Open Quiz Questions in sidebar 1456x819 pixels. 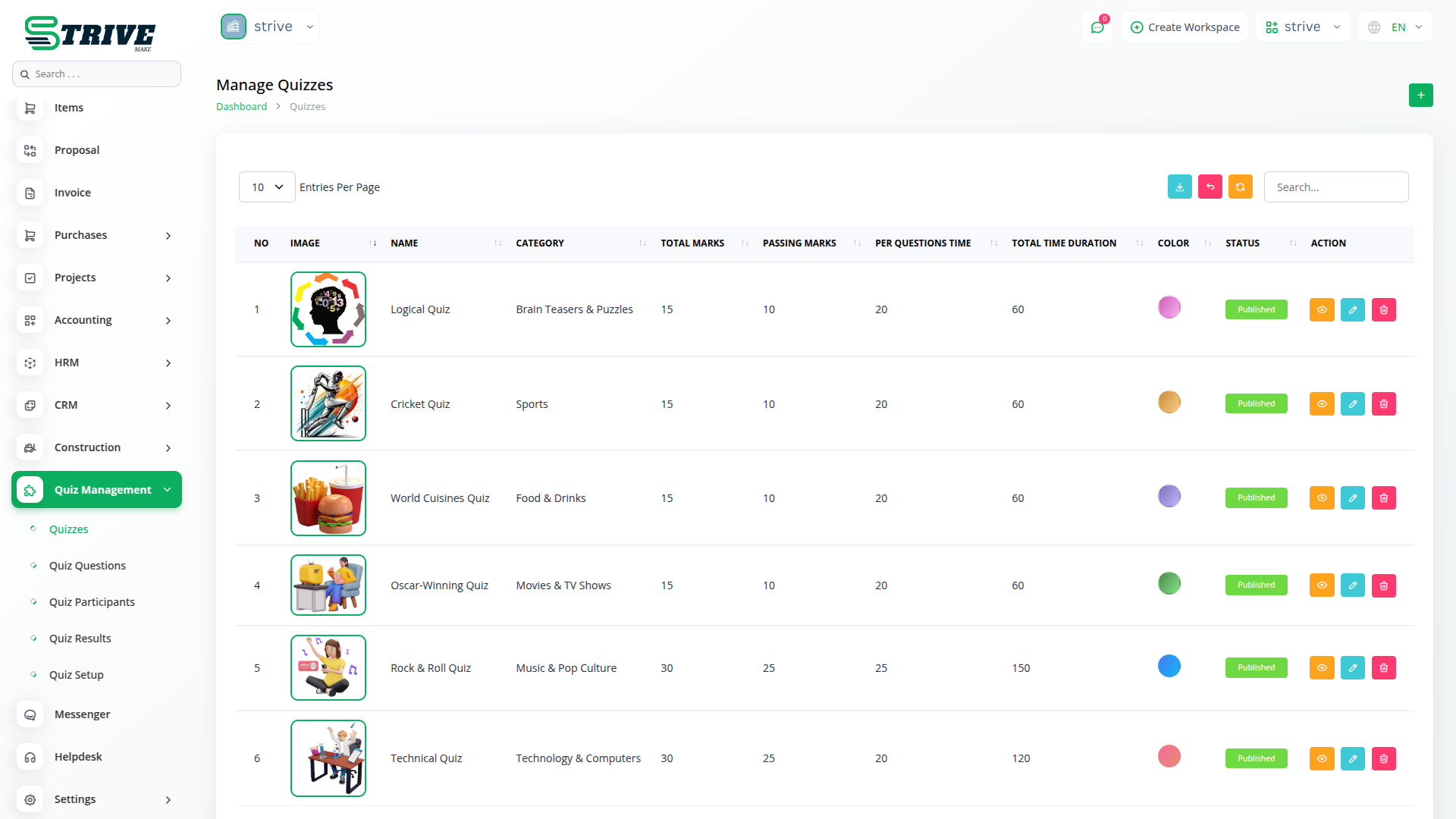pyautogui.click(x=87, y=566)
